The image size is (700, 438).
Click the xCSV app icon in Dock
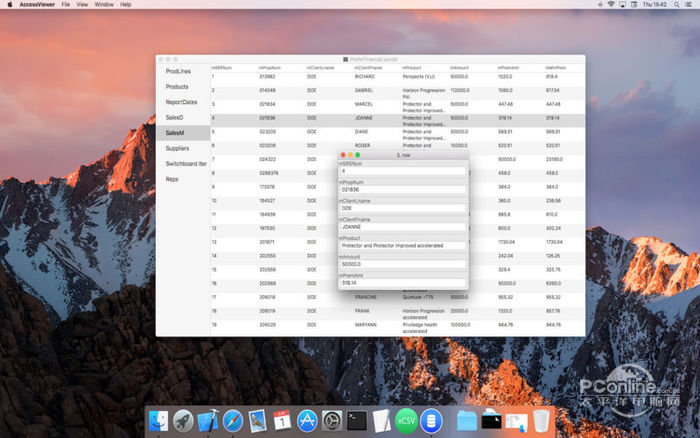406,422
